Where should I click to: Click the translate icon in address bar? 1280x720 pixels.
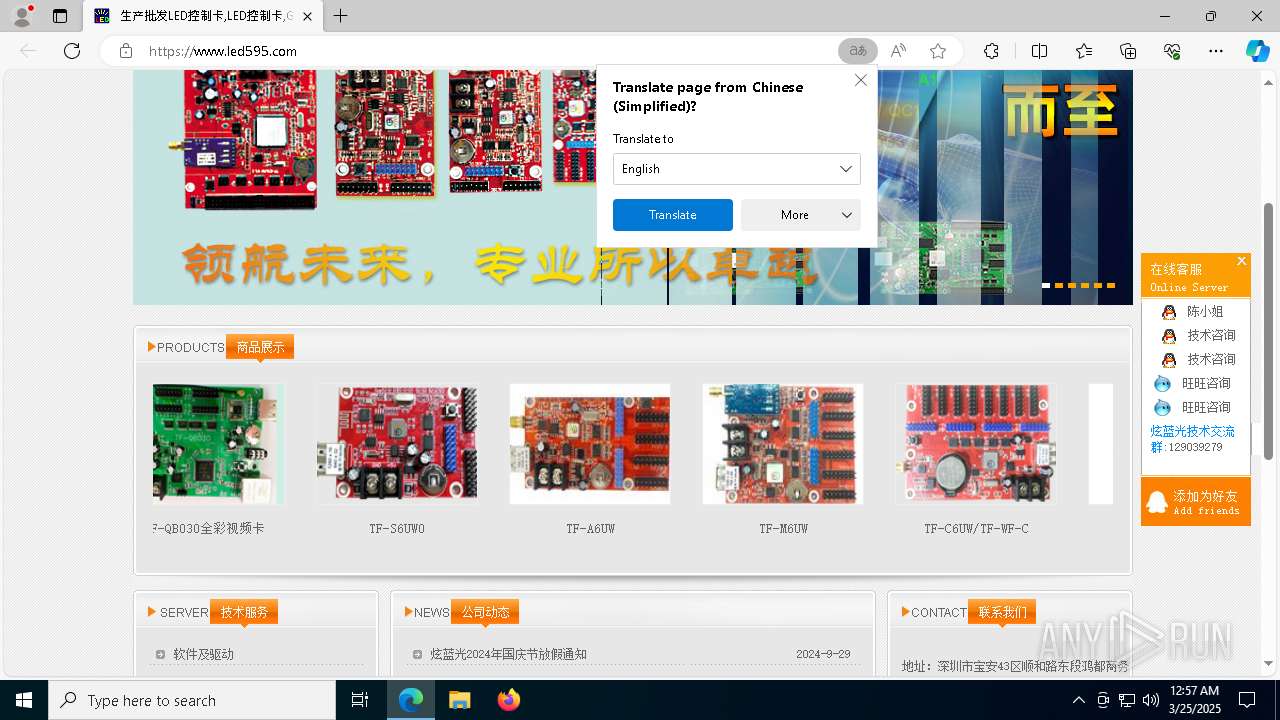(x=858, y=51)
